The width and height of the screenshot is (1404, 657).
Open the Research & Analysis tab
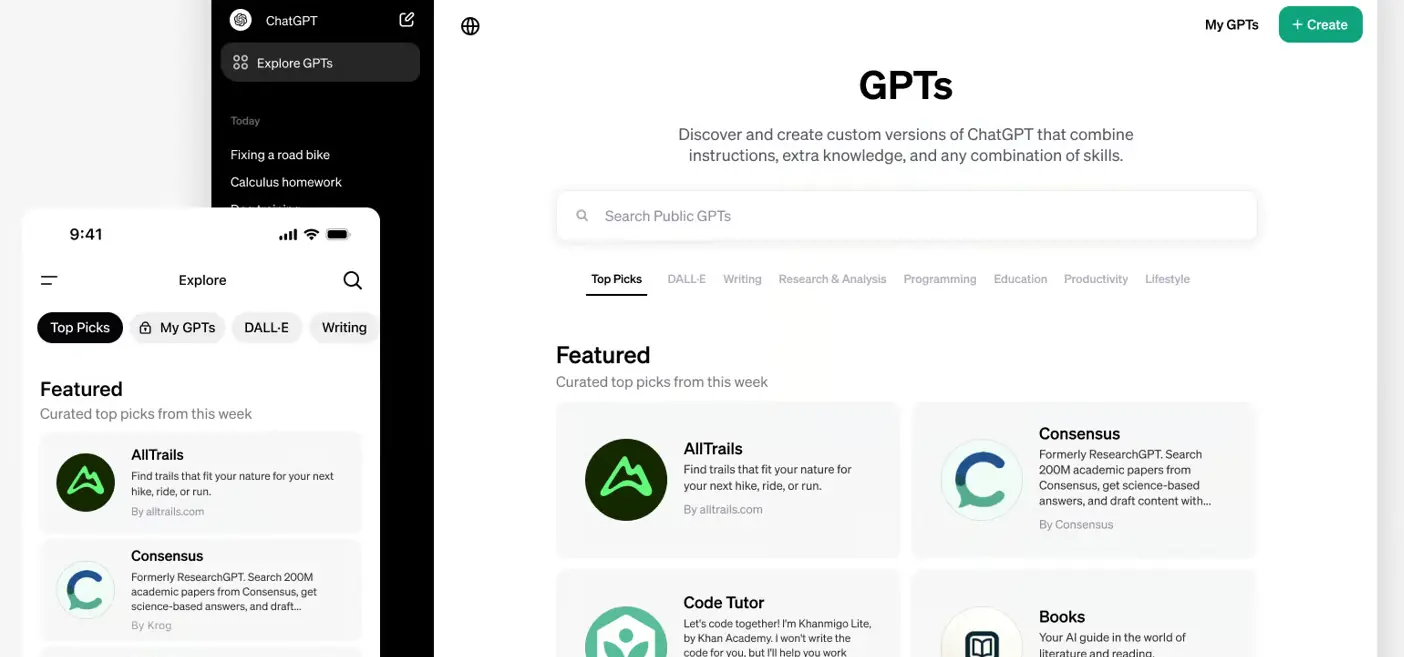[832, 279]
